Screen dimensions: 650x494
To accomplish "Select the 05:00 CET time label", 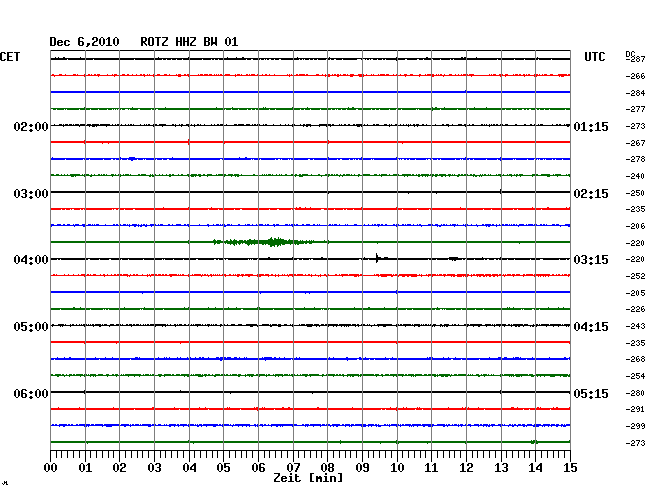I will point(31,327).
